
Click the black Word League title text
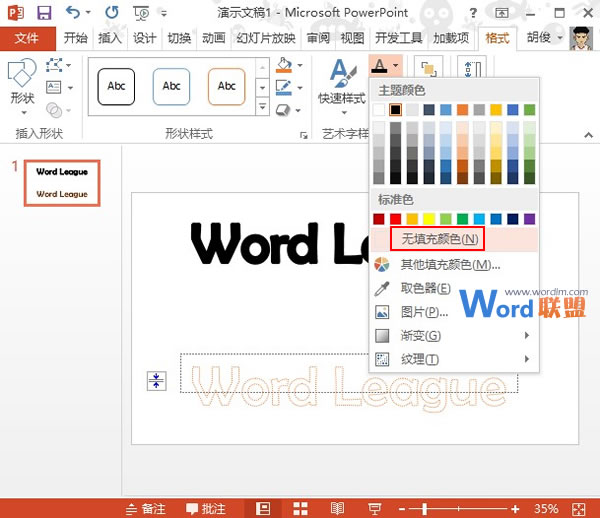[281, 244]
